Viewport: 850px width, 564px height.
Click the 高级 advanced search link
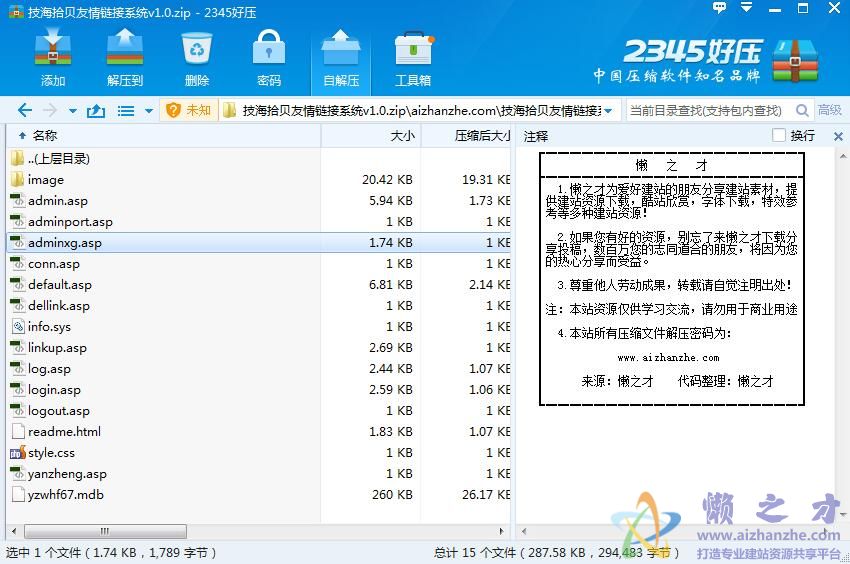[829, 110]
